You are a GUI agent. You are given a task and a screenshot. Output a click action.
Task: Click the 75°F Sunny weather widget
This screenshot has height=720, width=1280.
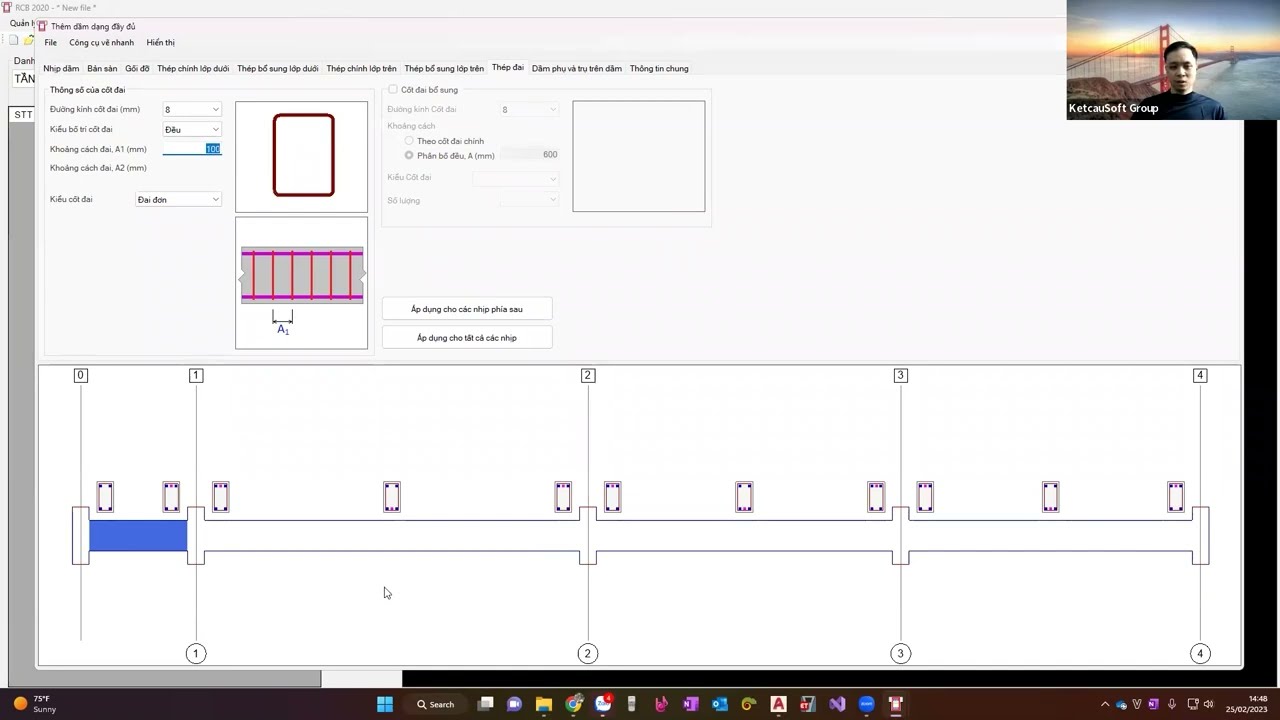pos(35,704)
